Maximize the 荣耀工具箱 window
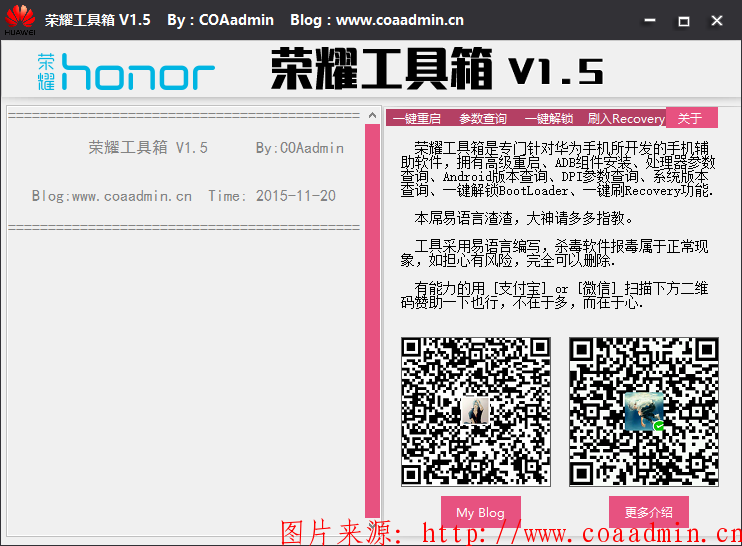This screenshot has height=546, width=742. [683, 20]
